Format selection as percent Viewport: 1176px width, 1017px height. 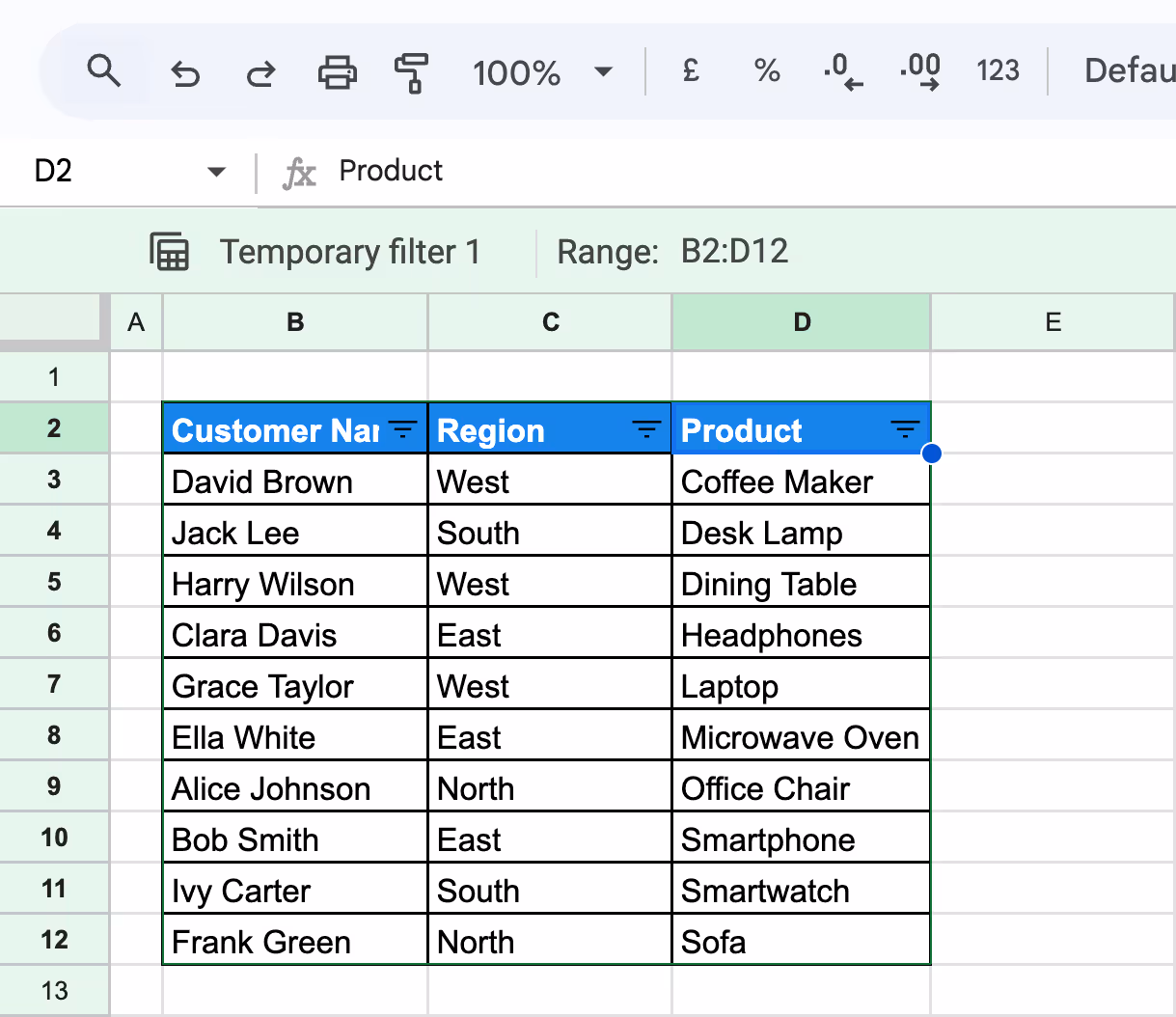[x=766, y=70]
